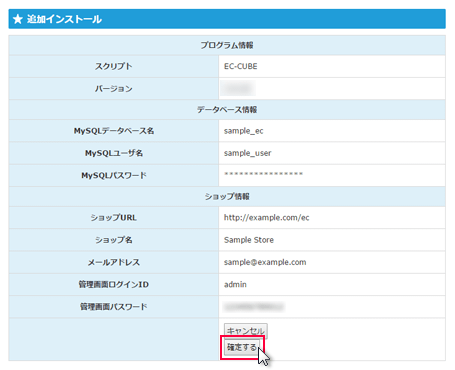Viewport: 455px width, 370px height.
Task: Select the sample@example.com email value
Action: click(x=265, y=262)
